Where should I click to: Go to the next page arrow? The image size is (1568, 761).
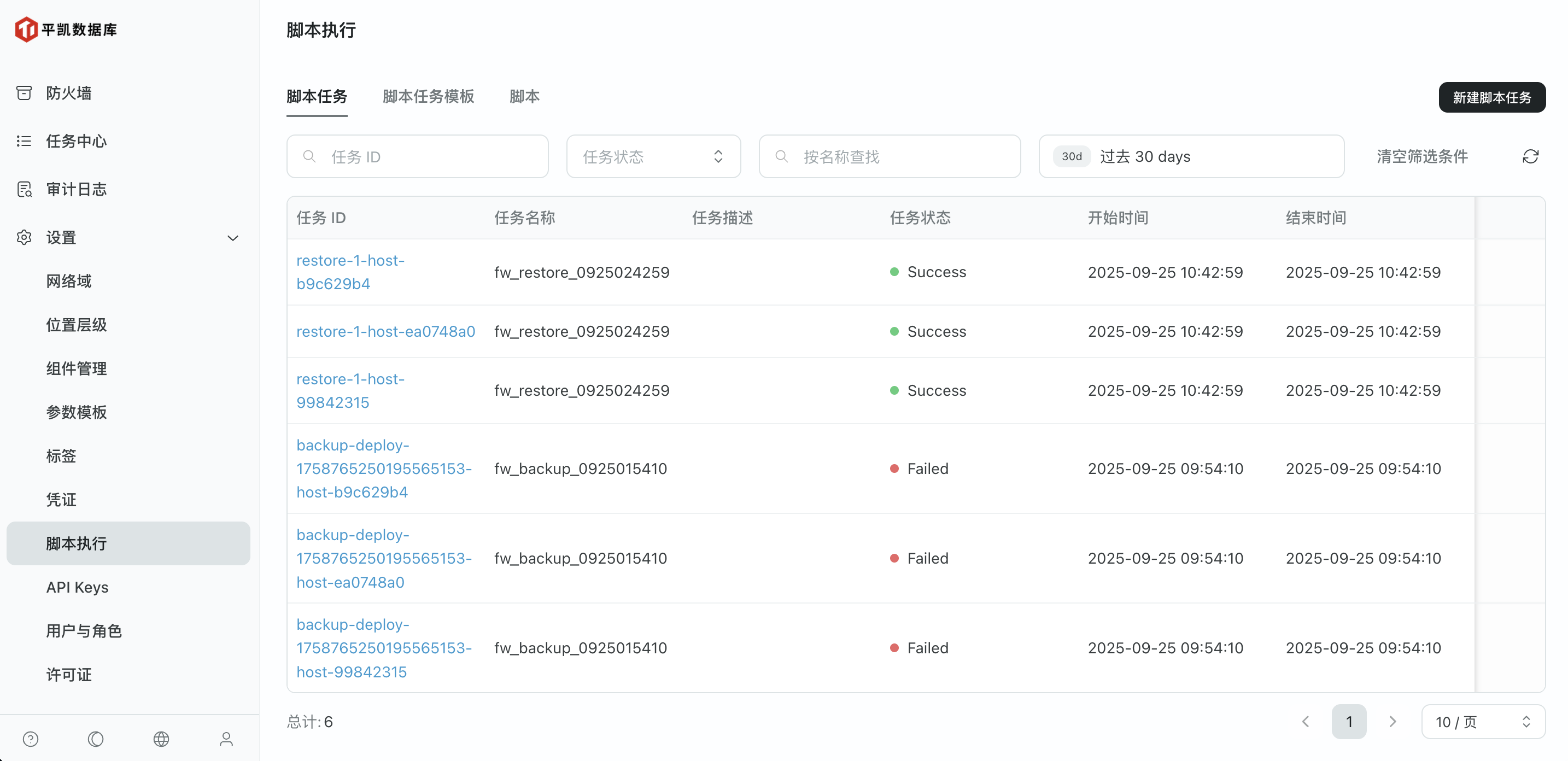pyautogui.click(x=1392, y=722)
